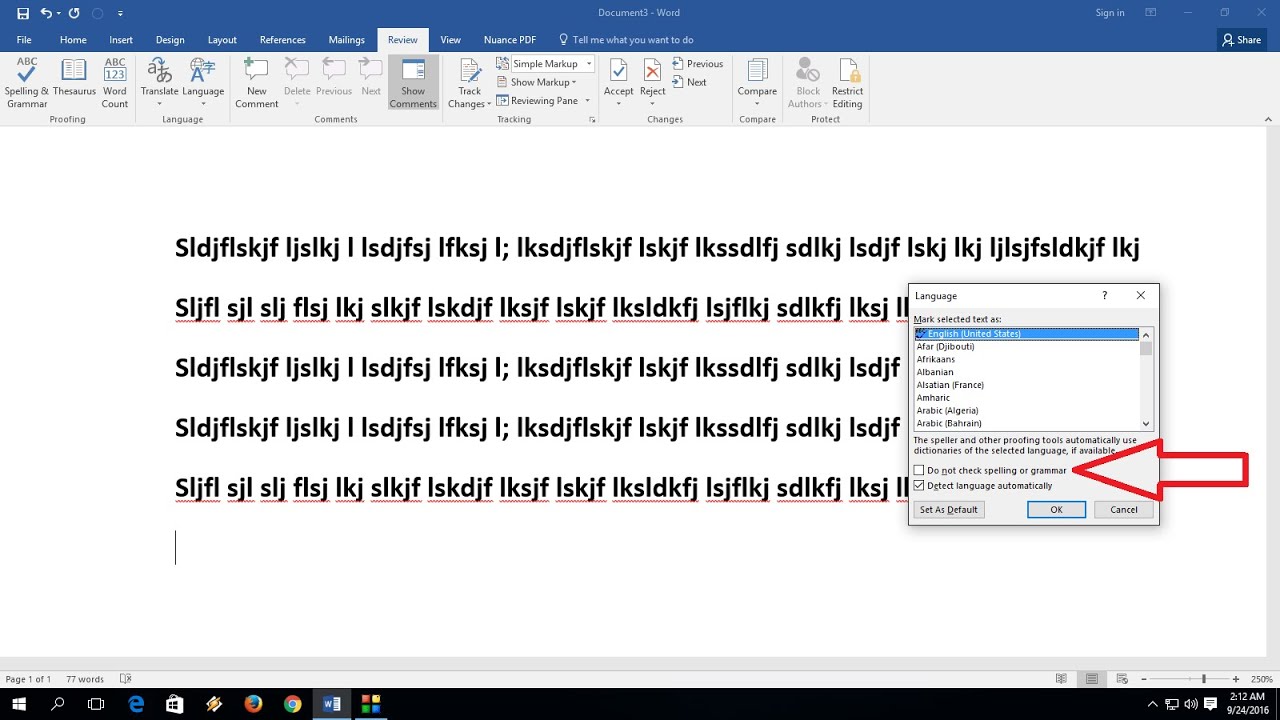The image size is (1280, 720).
Task: Click Sign in link
Action: click(1110, 13)
